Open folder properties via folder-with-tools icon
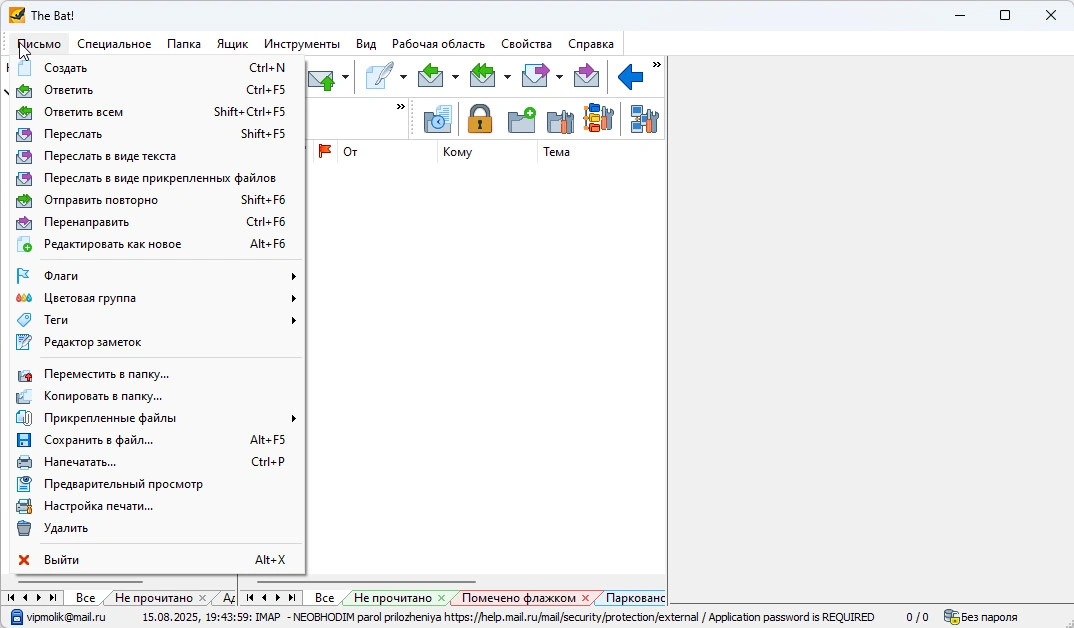Viewport: 1074px width, 628px height. point(560,120)
